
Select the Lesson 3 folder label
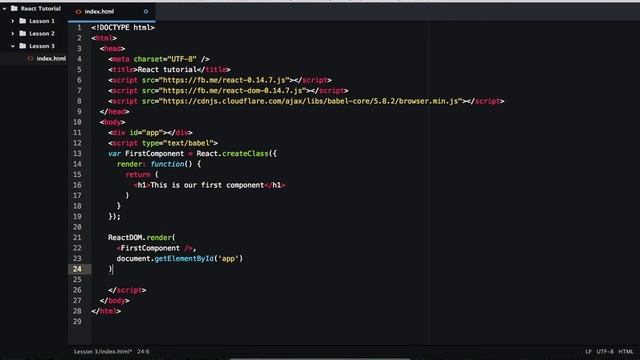[x=42, y=46]
